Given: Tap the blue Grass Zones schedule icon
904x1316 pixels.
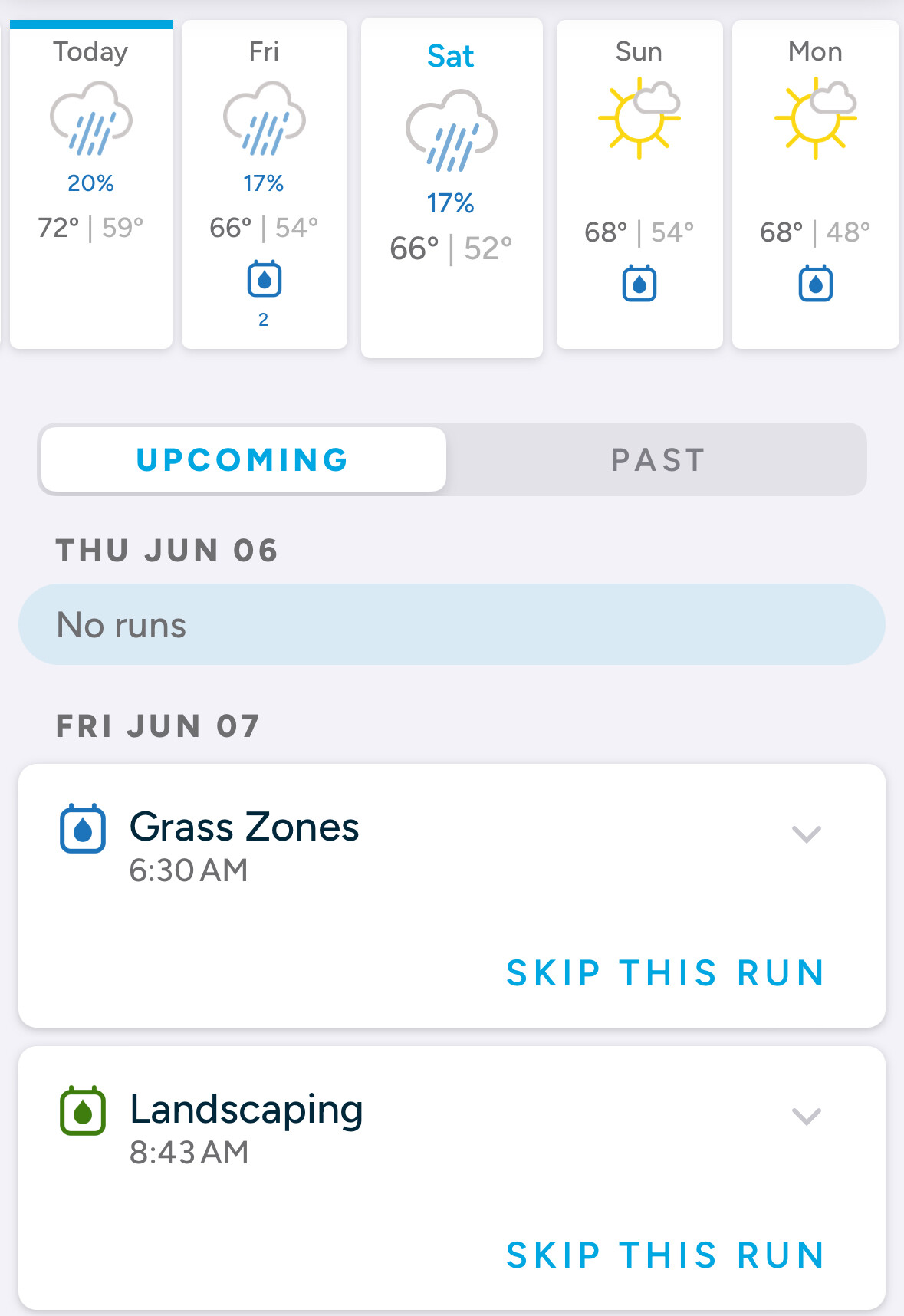Looking at the screenshot, I should tap(83, 828).
